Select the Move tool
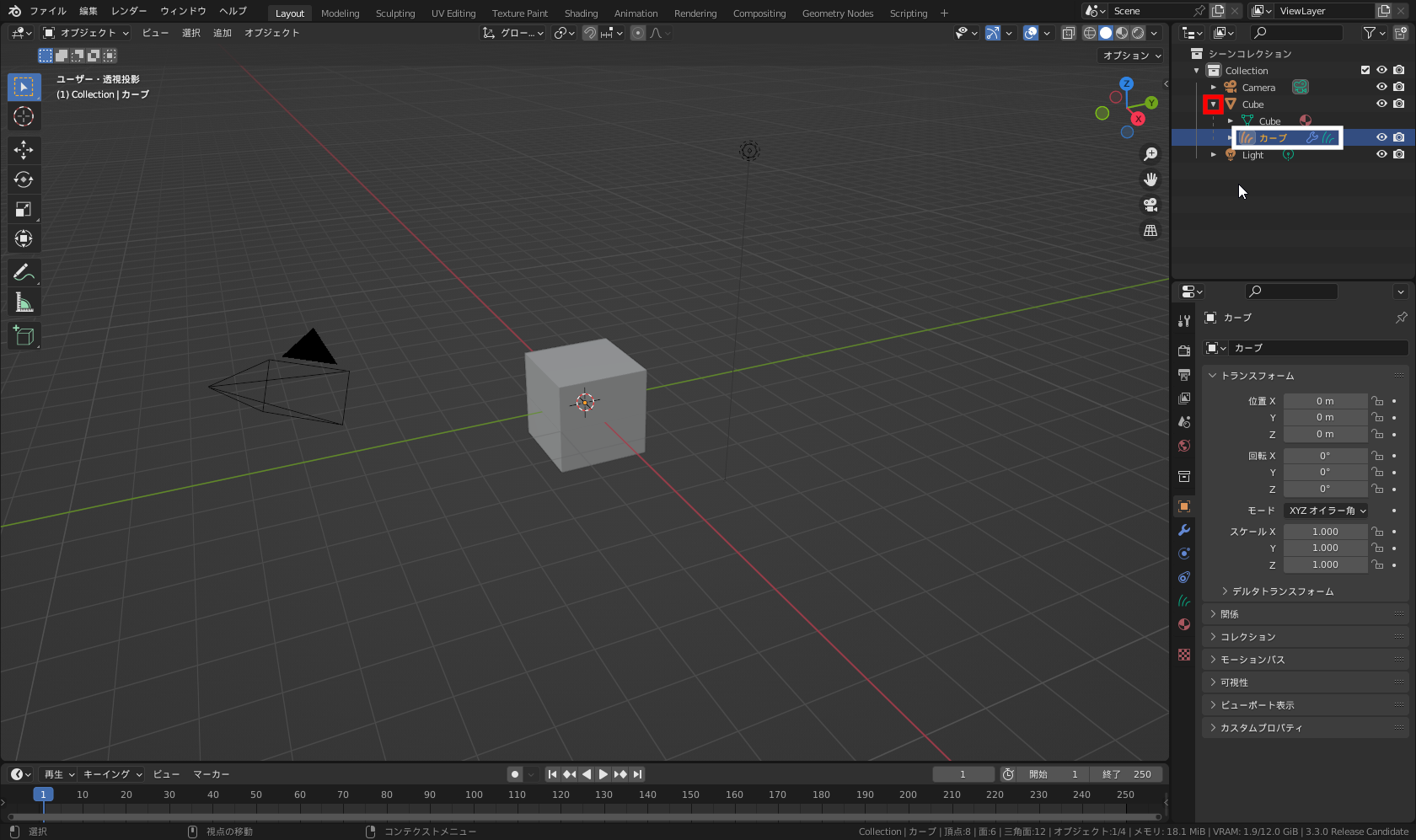 tap(24, 150)
